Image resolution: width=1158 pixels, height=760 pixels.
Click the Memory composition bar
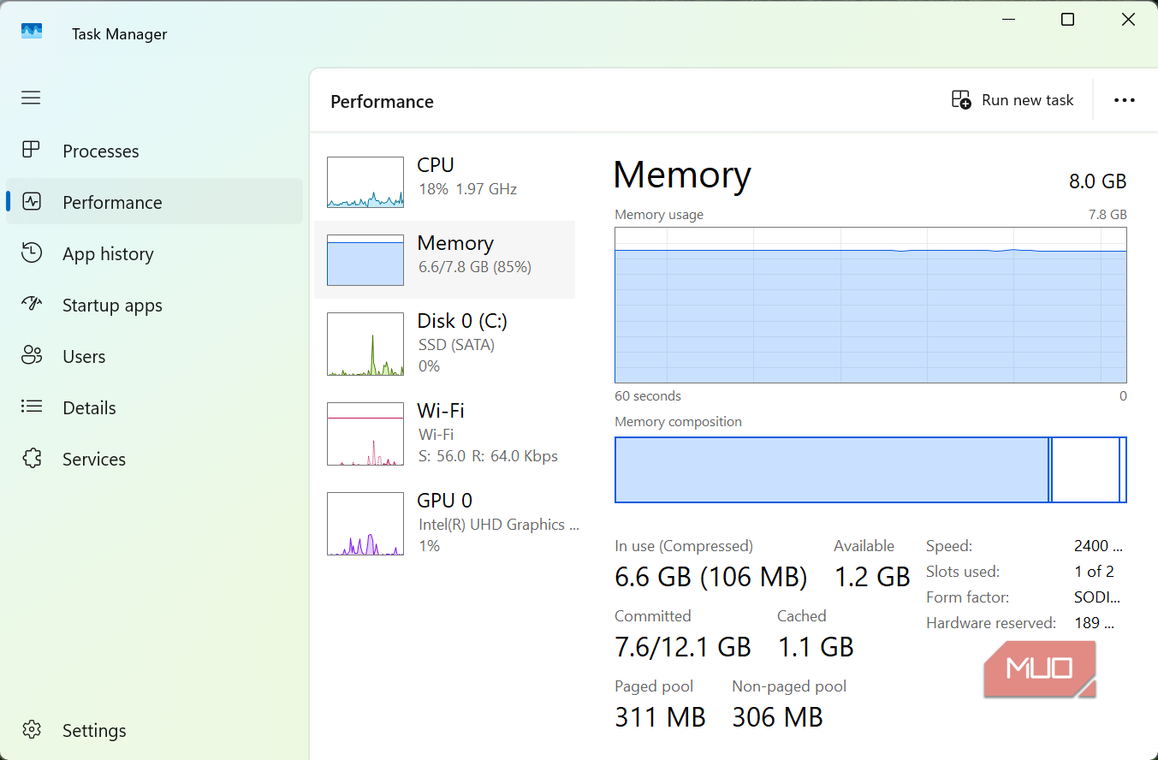click(x=870, y=470)
